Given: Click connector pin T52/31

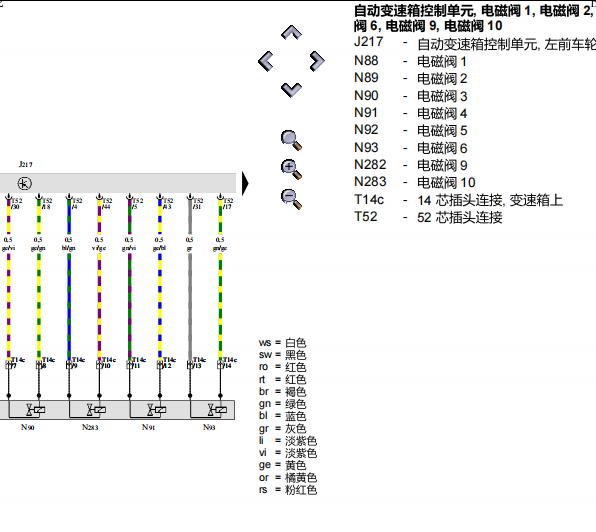Looking at the screenshot, I should (198, 203).
